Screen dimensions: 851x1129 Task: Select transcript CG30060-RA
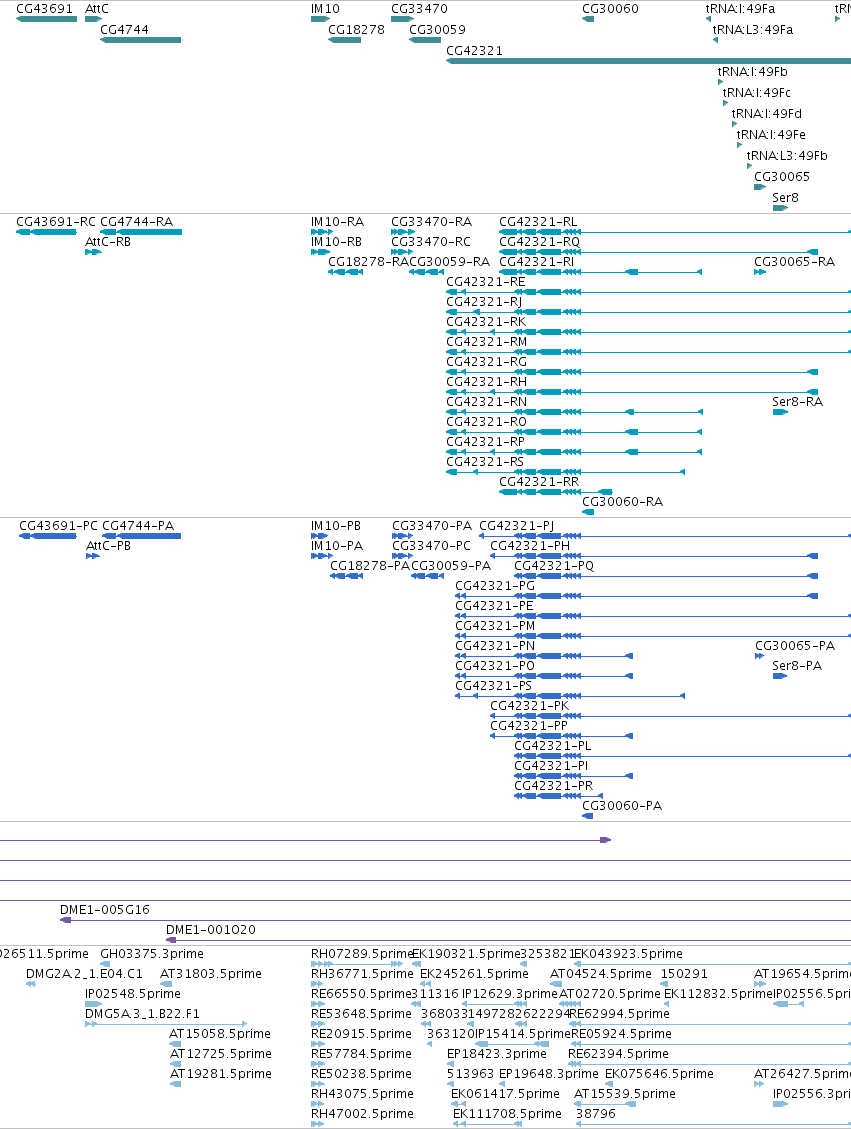[588, 512]
